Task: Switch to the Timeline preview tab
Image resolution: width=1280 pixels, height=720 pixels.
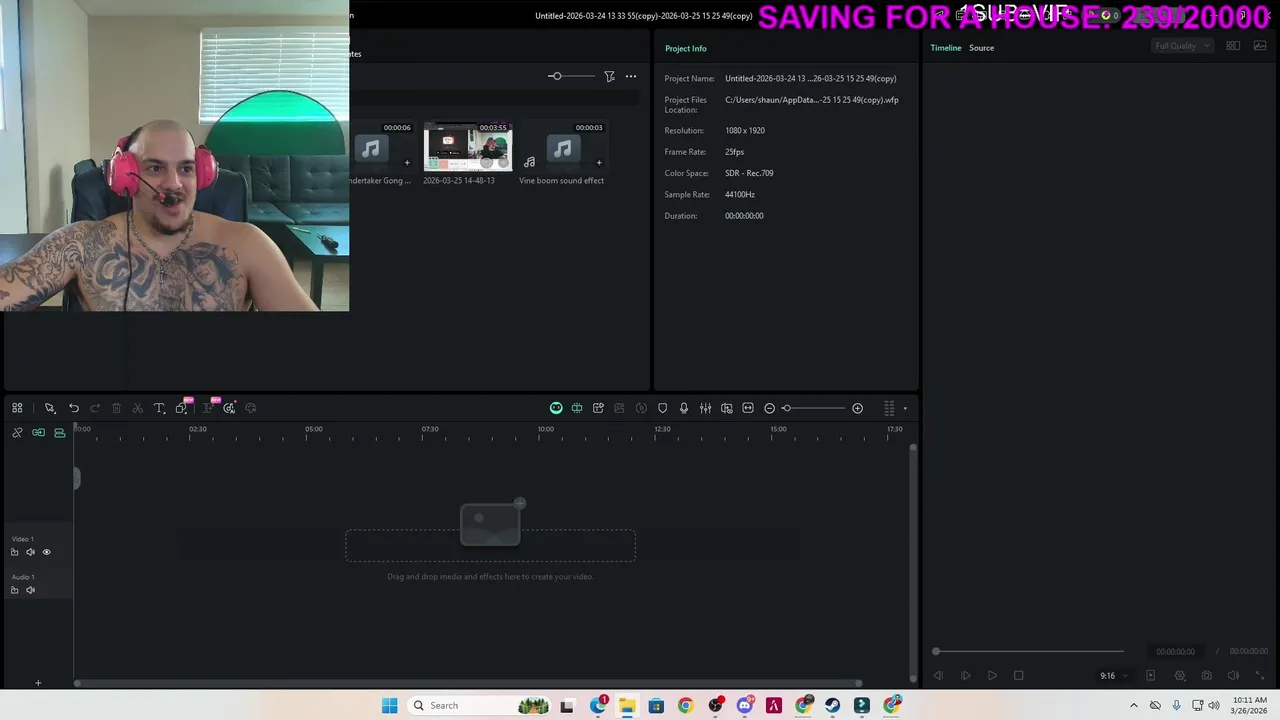Action: tap(946, 48)
